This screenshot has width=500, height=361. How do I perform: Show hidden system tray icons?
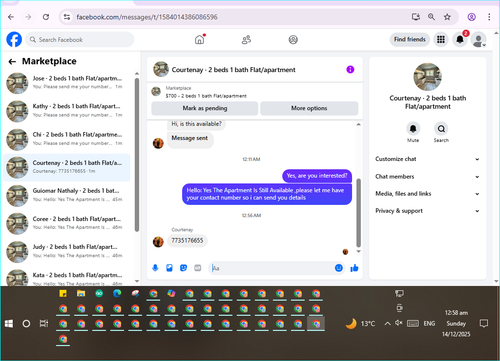click(x=387, y=323)
